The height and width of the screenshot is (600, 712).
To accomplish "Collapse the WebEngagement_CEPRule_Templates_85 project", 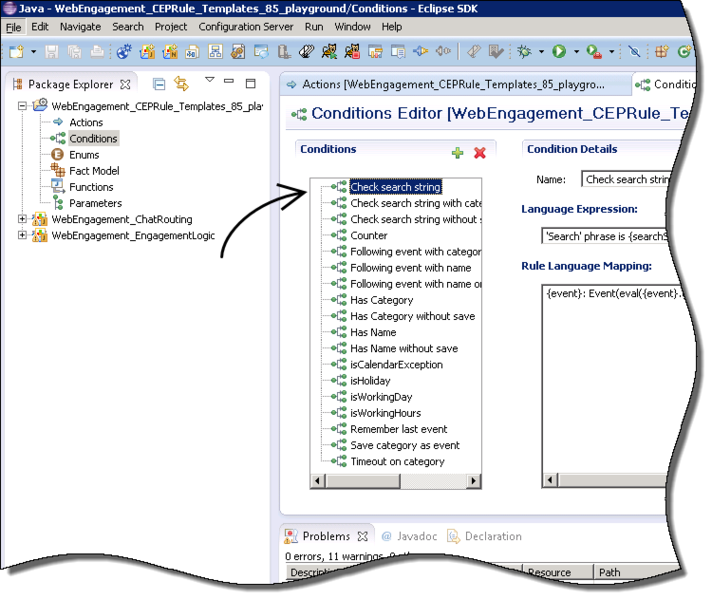I will tap(22, 106).
